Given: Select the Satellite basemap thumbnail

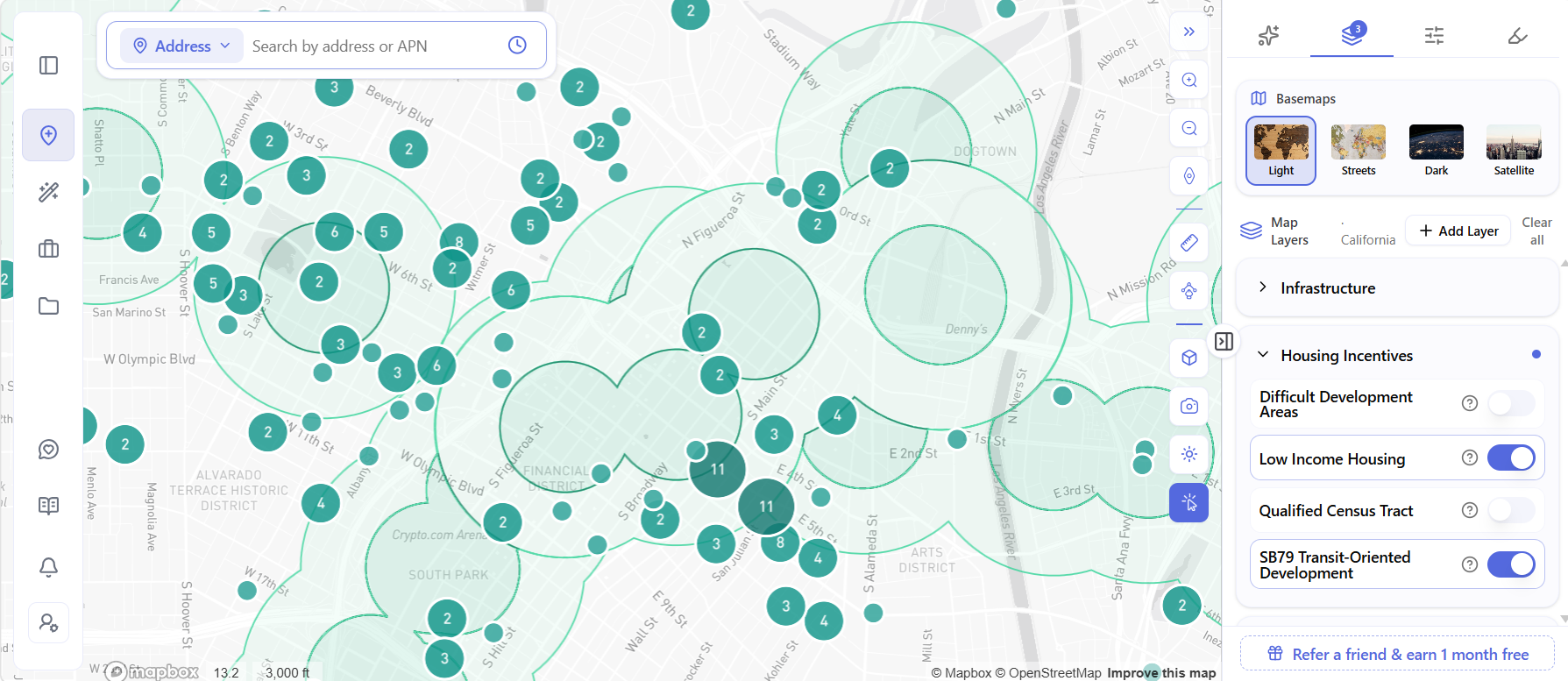Looking at the screenshot, I should pos(1514,151).
